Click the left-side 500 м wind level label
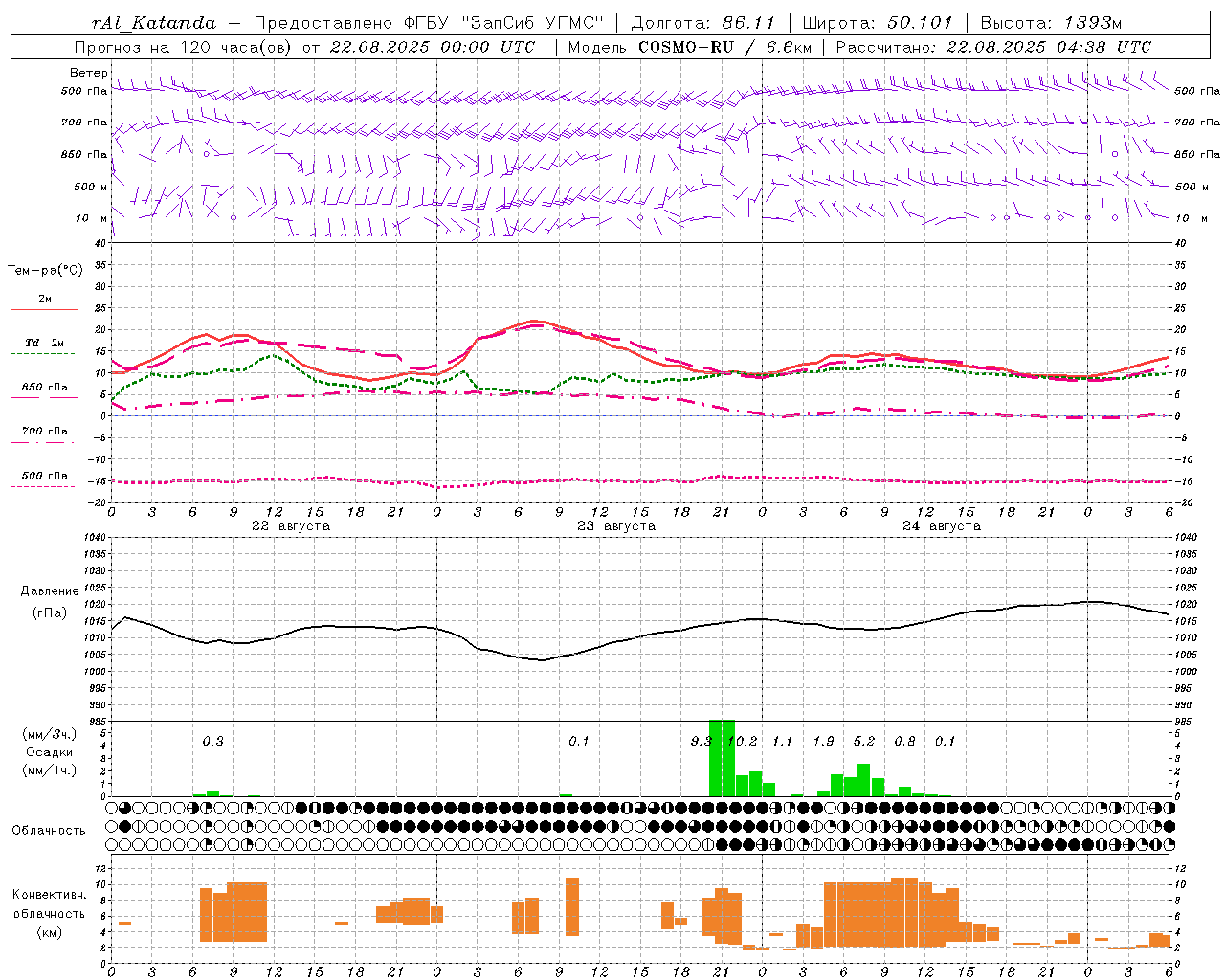Viewport: 1225px width, 980px height. point(84,187)
